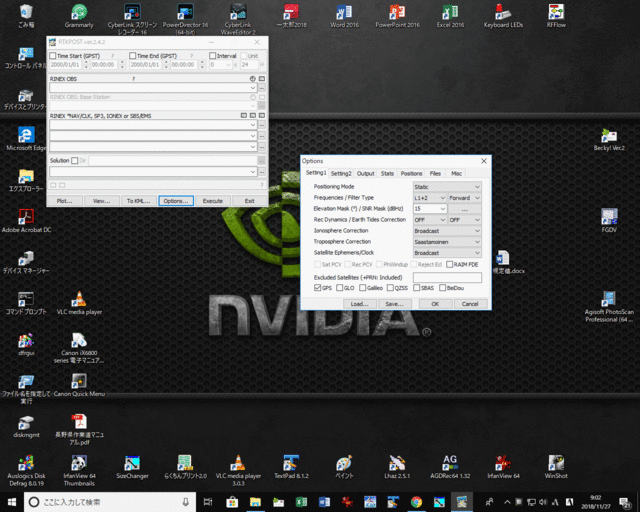Click the clock icon on the RINEX OBS row
Image resolution: width=640 pixels, height=512 pixels.
point(253,79)
